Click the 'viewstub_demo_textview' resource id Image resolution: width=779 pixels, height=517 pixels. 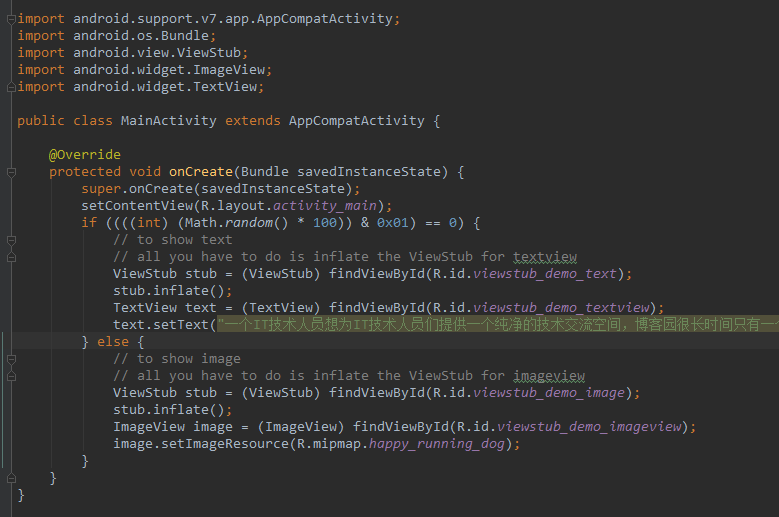[x=561, y=307]
